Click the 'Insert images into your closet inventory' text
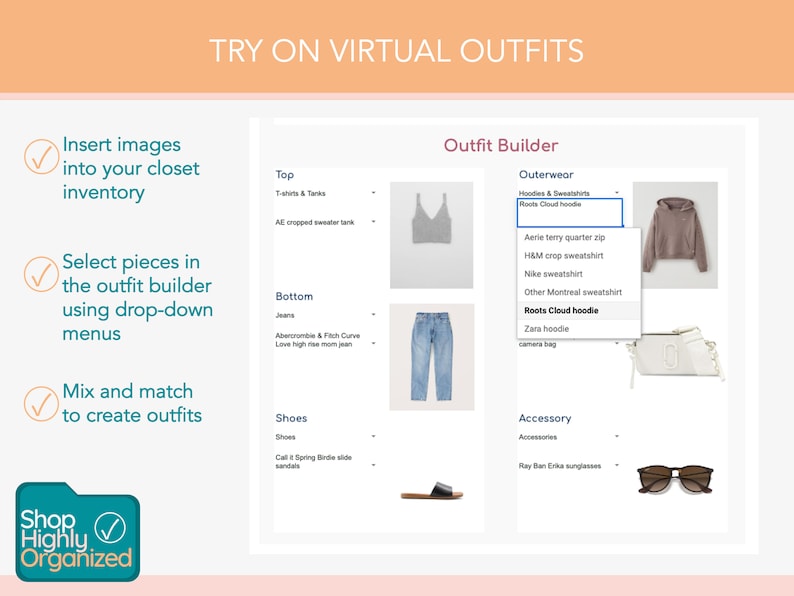Viewport: 794px width, 596px height. pyautogui.click(x=131, y=169)
